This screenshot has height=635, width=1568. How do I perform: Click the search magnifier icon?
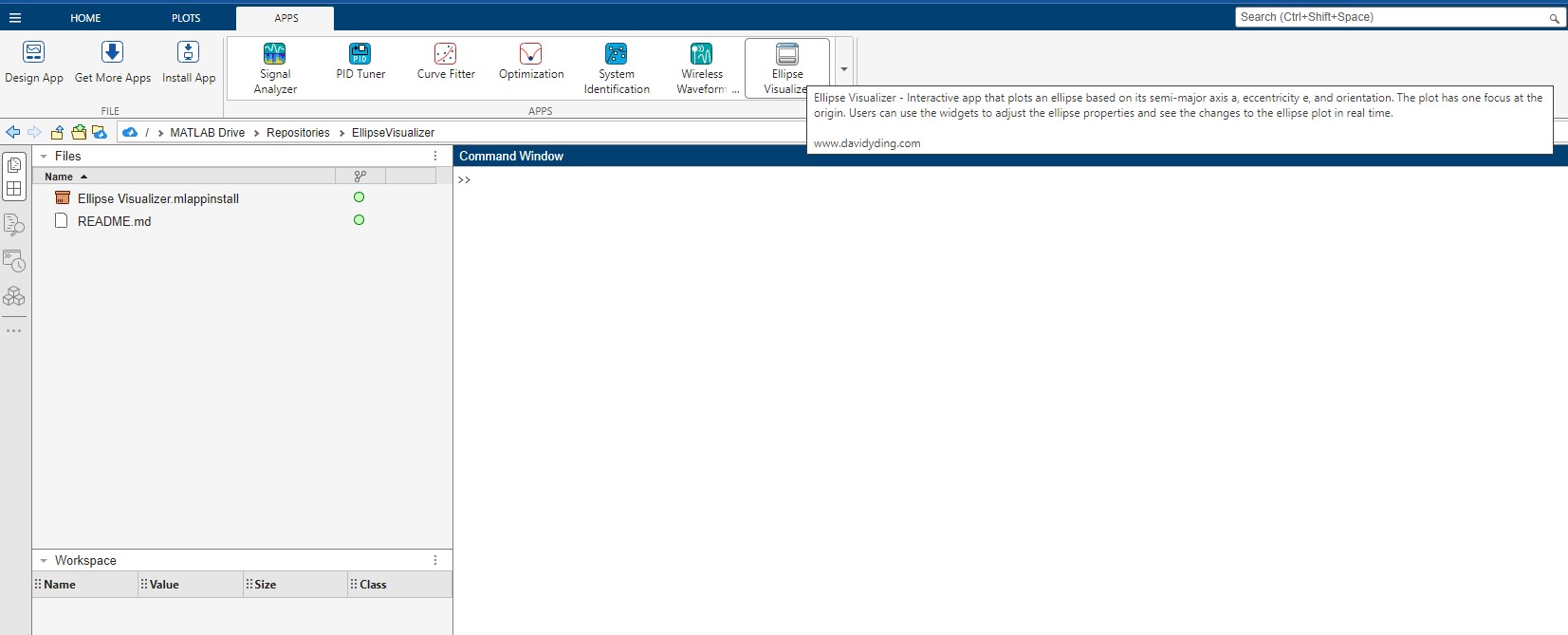(x=1554, y=18)
